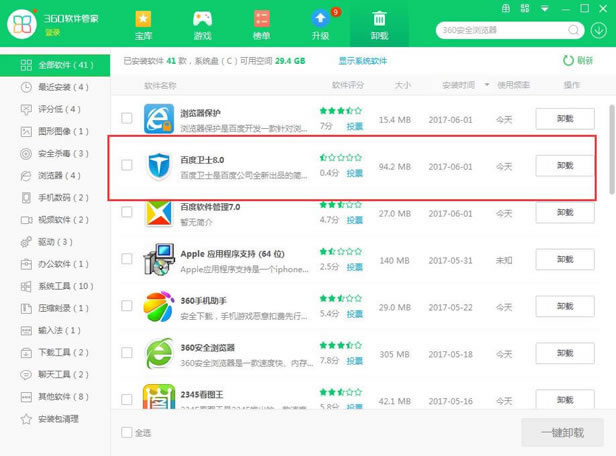Check the 浏览器保护 checkbox

click(x=126, y=118)
